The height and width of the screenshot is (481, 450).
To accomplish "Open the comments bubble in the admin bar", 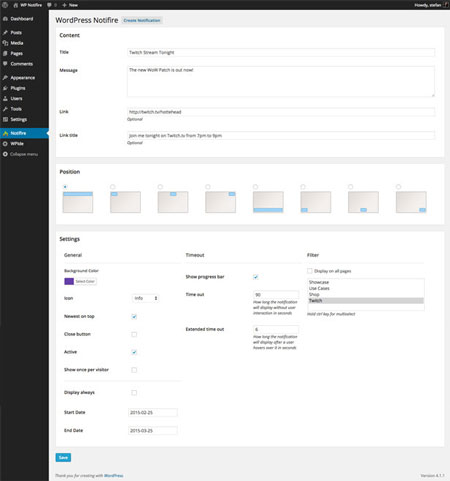I will coord(49,5).
